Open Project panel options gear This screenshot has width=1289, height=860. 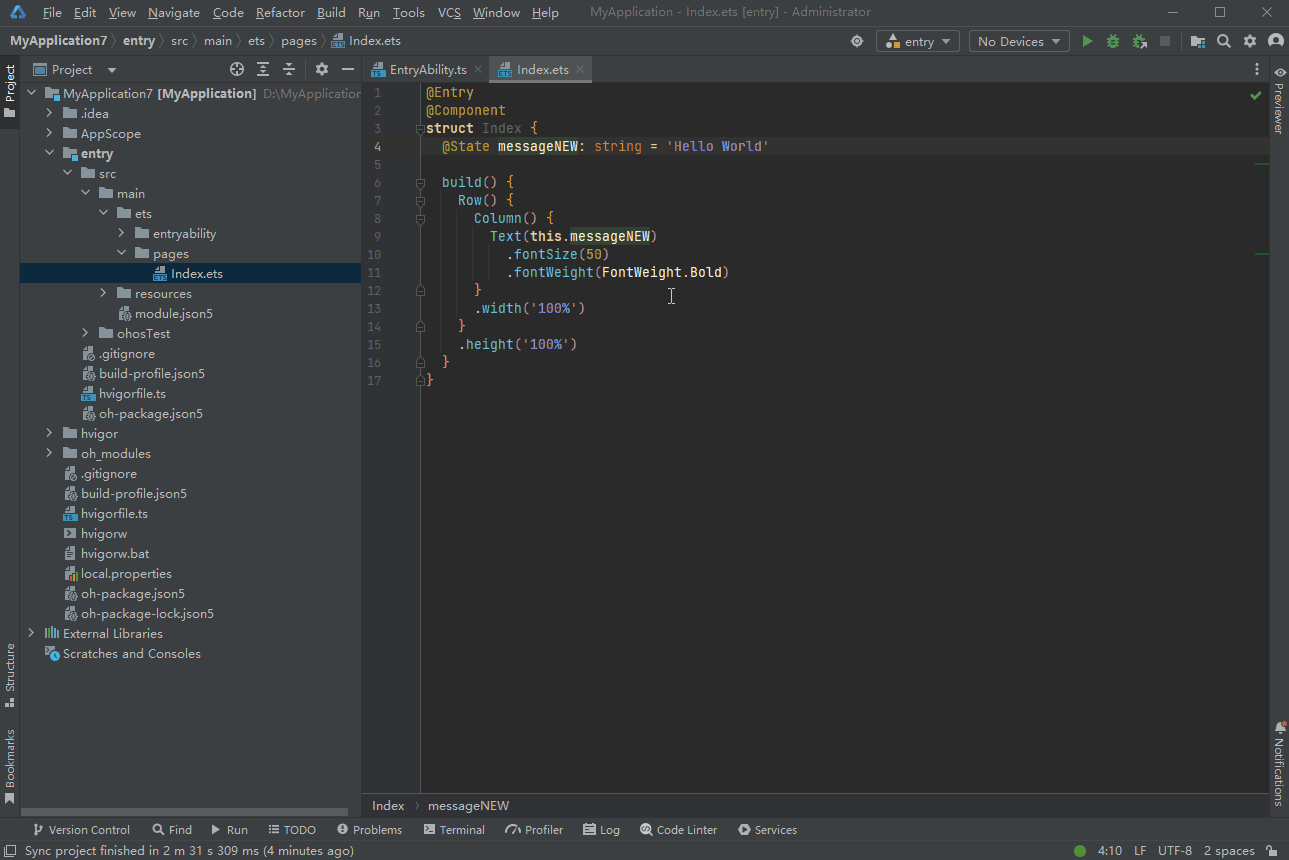(x=321, y=69)
